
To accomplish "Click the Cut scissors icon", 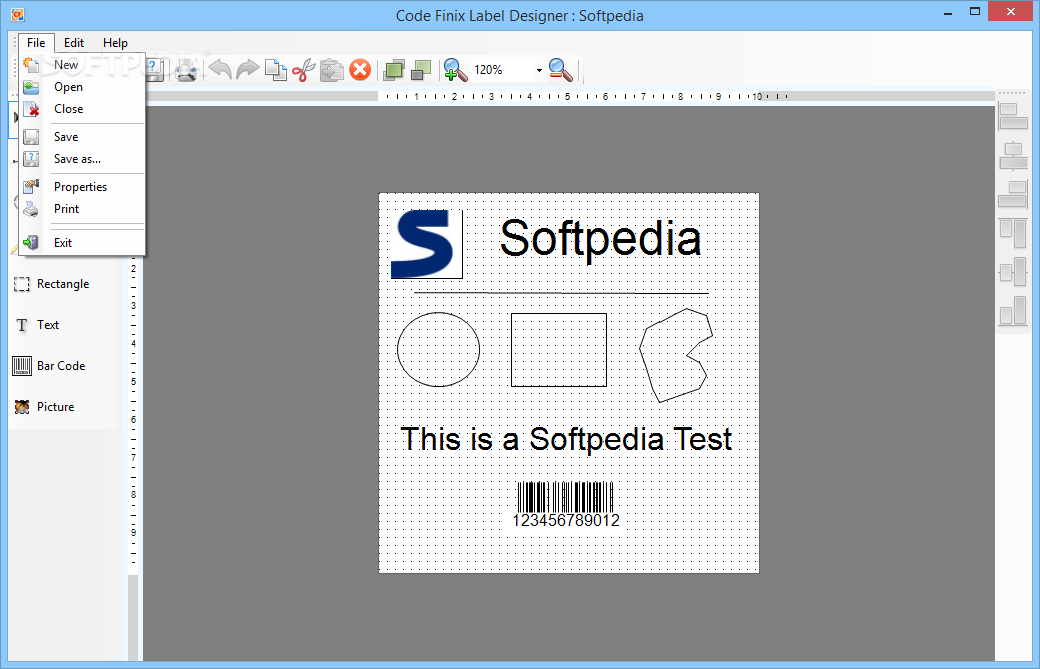I will tap(304, 70).
